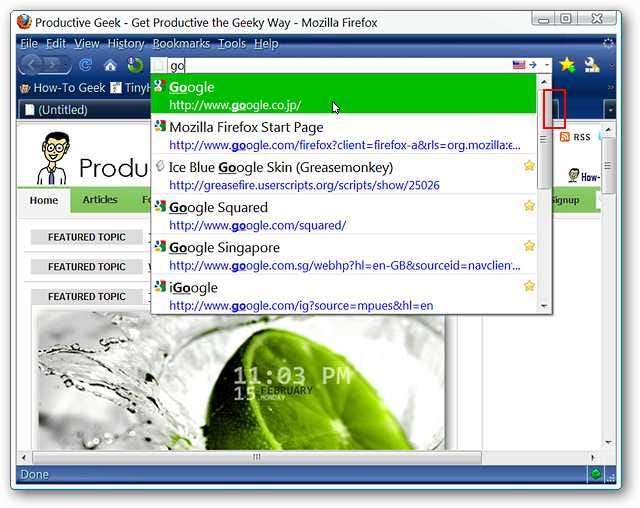Click the RSS feed icon
Viewport: 640px width, 508px height.
pos(564,137)
